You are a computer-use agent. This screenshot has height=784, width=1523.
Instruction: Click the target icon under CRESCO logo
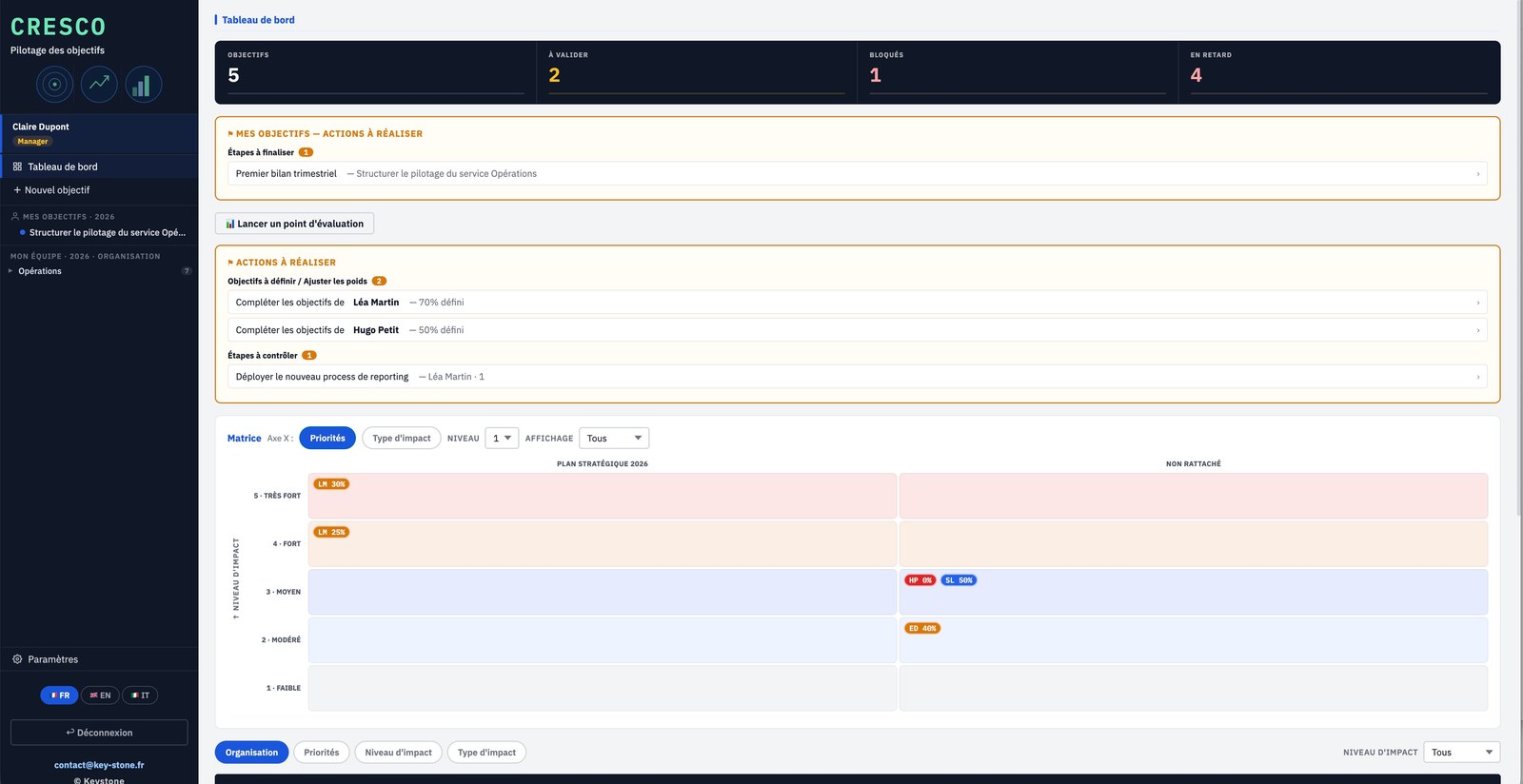(x=54, y=85)
